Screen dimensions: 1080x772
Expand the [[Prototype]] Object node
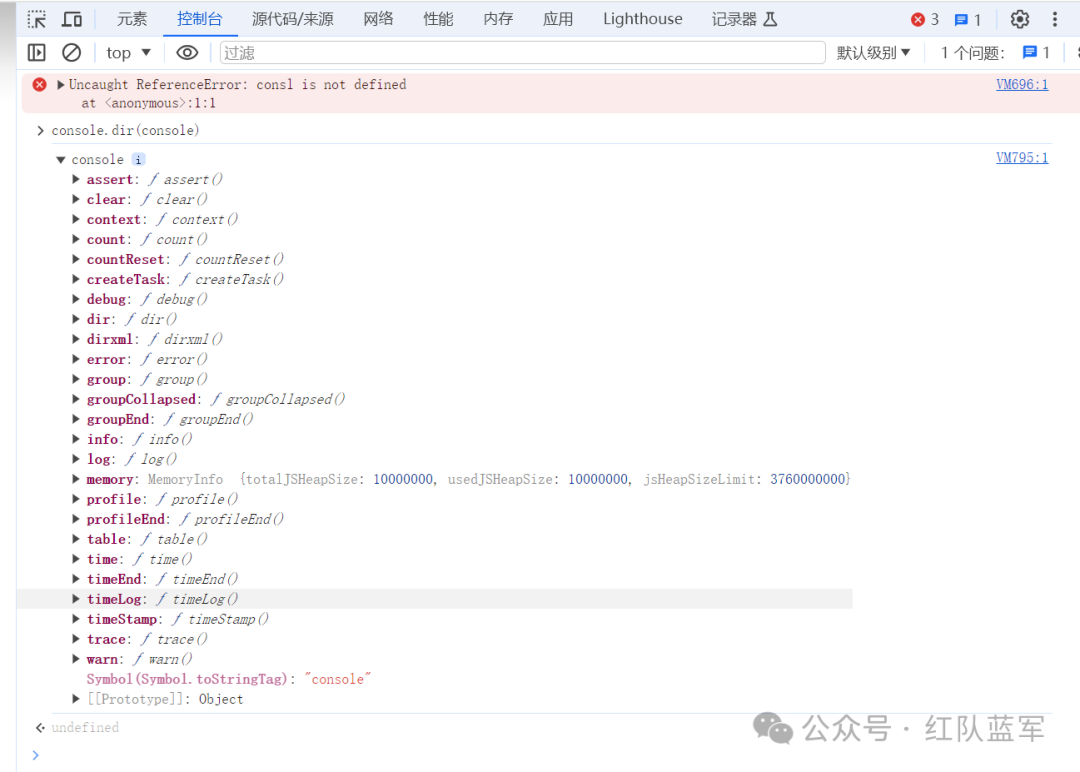pyautogui.click(x=77, y=699)
